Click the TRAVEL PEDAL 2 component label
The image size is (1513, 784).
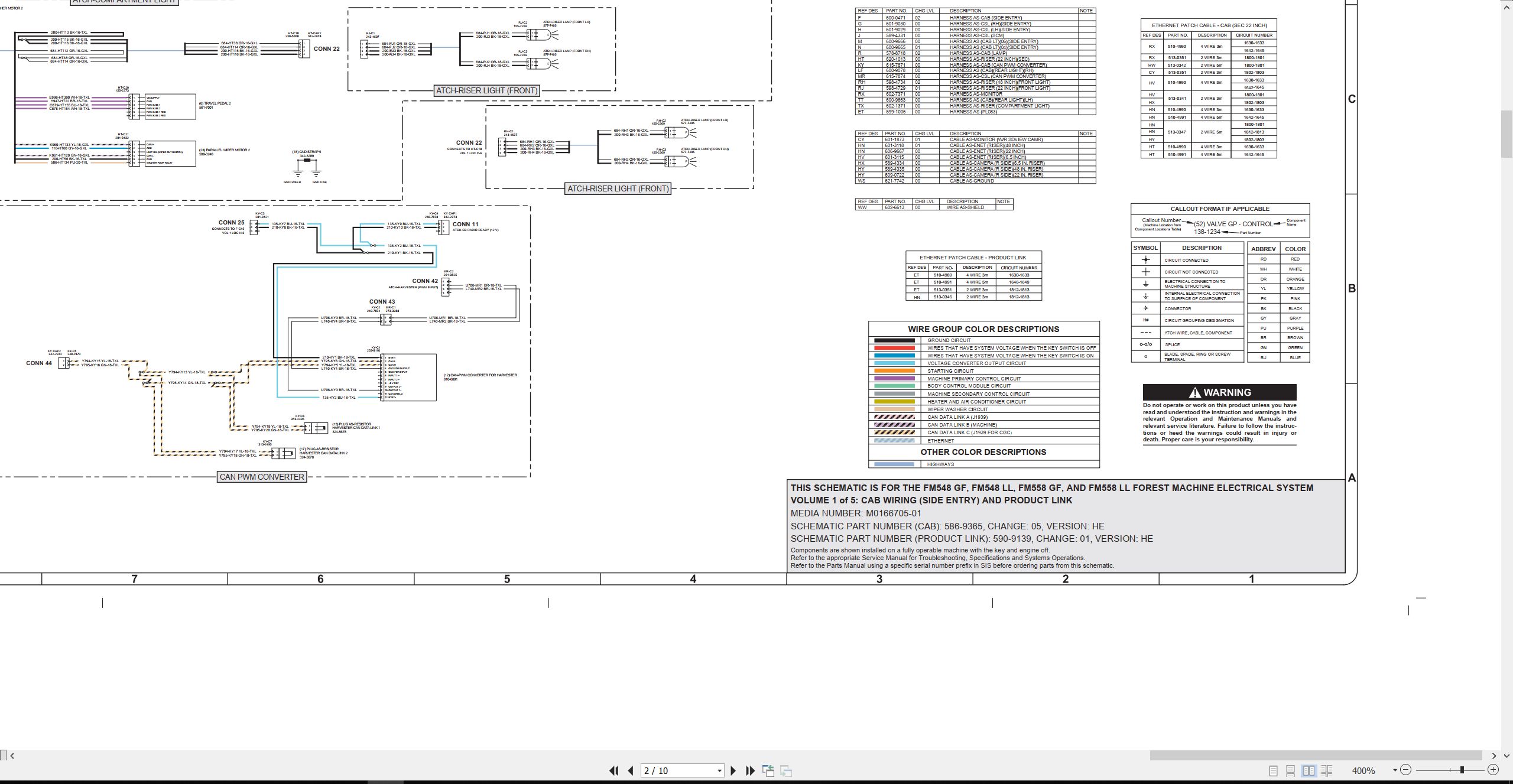coord(215,103)
